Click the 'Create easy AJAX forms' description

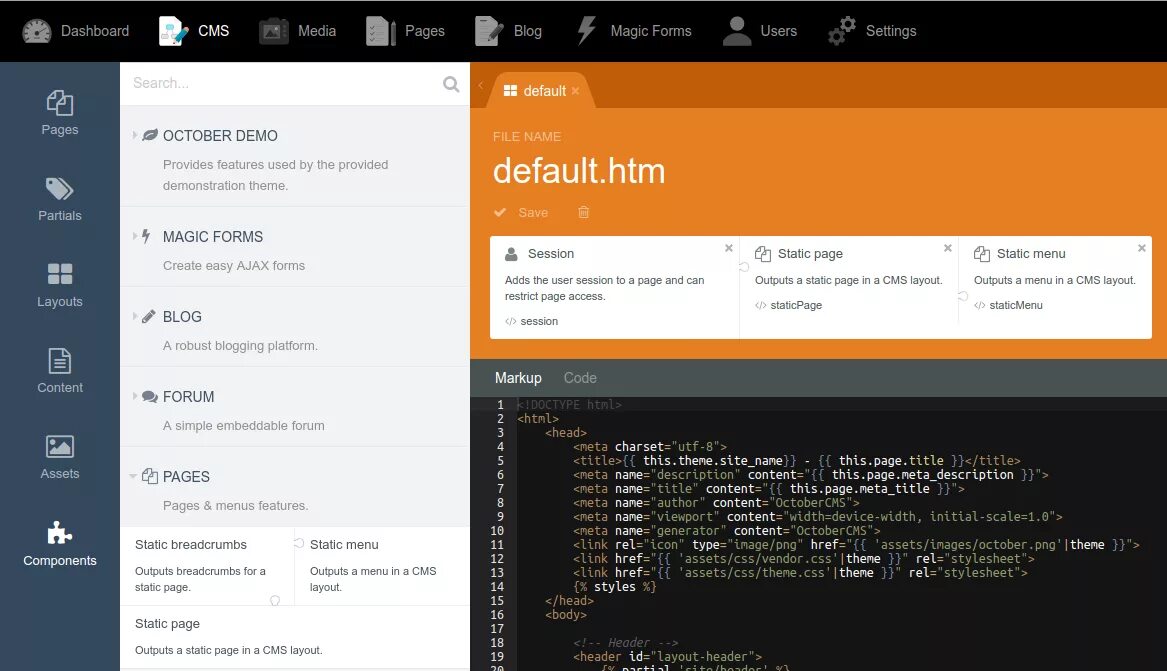(234, 266)
